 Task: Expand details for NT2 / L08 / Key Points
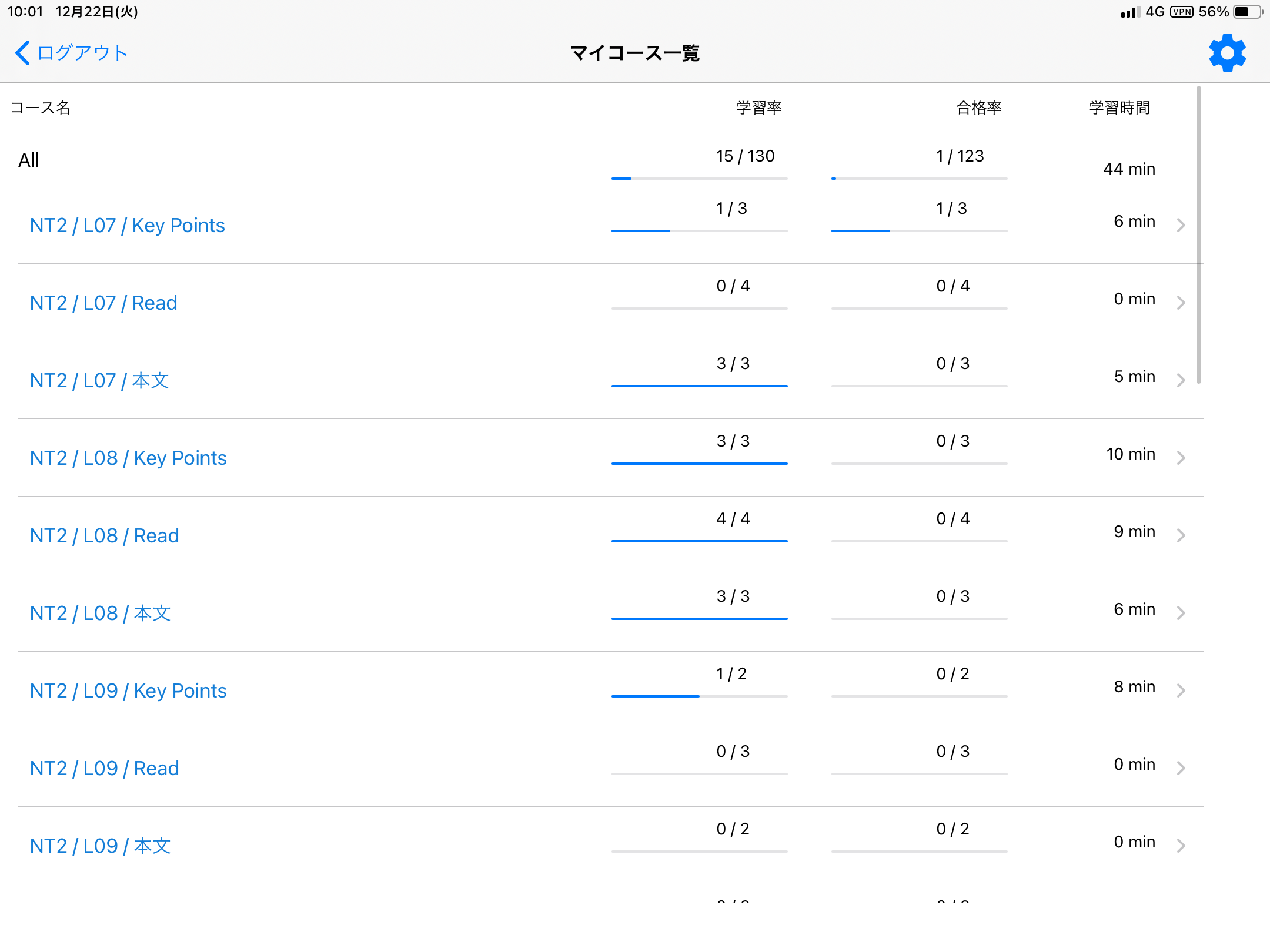click(128, 458)
